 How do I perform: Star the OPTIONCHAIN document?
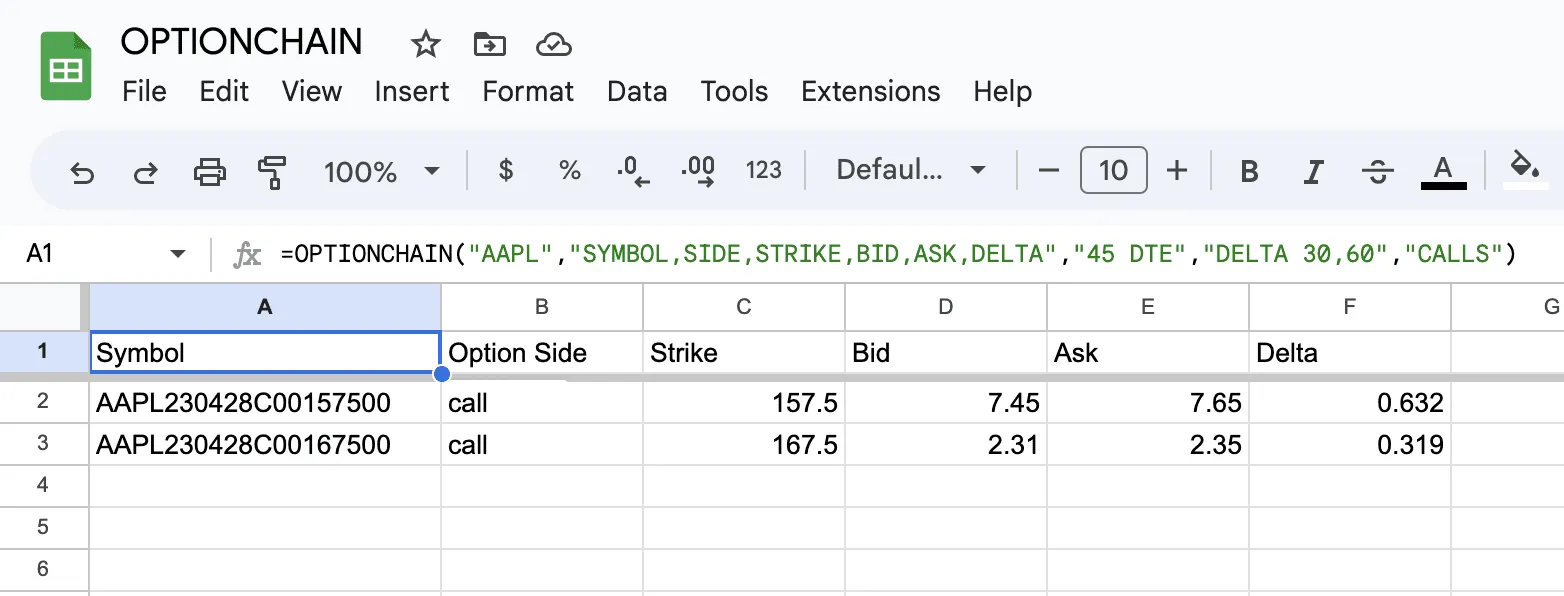coord(426,44)
